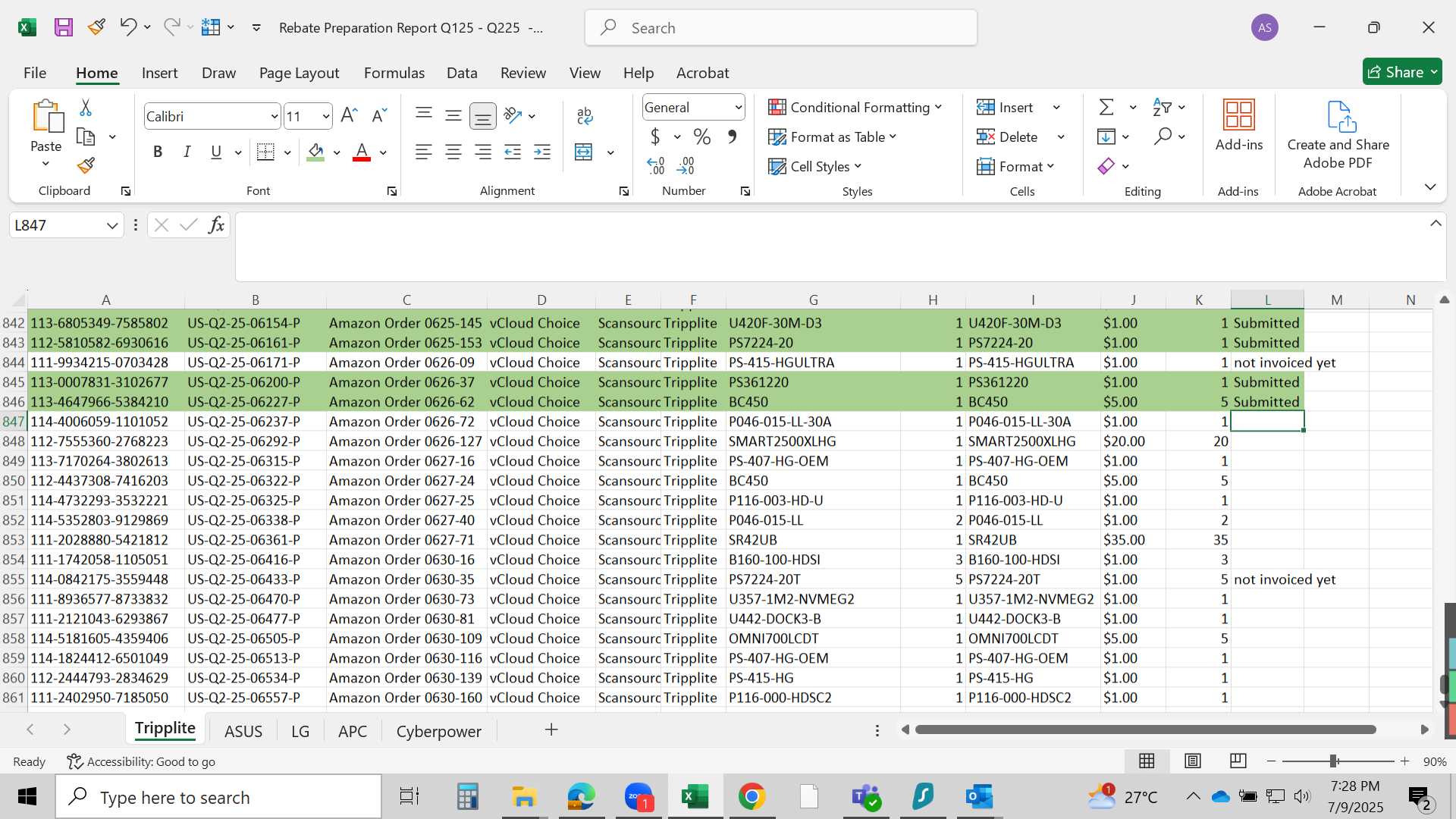Open the font name Calibri dropdown
Screen dimensions: 1456x819
pyautogui.click(x=274, y=116)
